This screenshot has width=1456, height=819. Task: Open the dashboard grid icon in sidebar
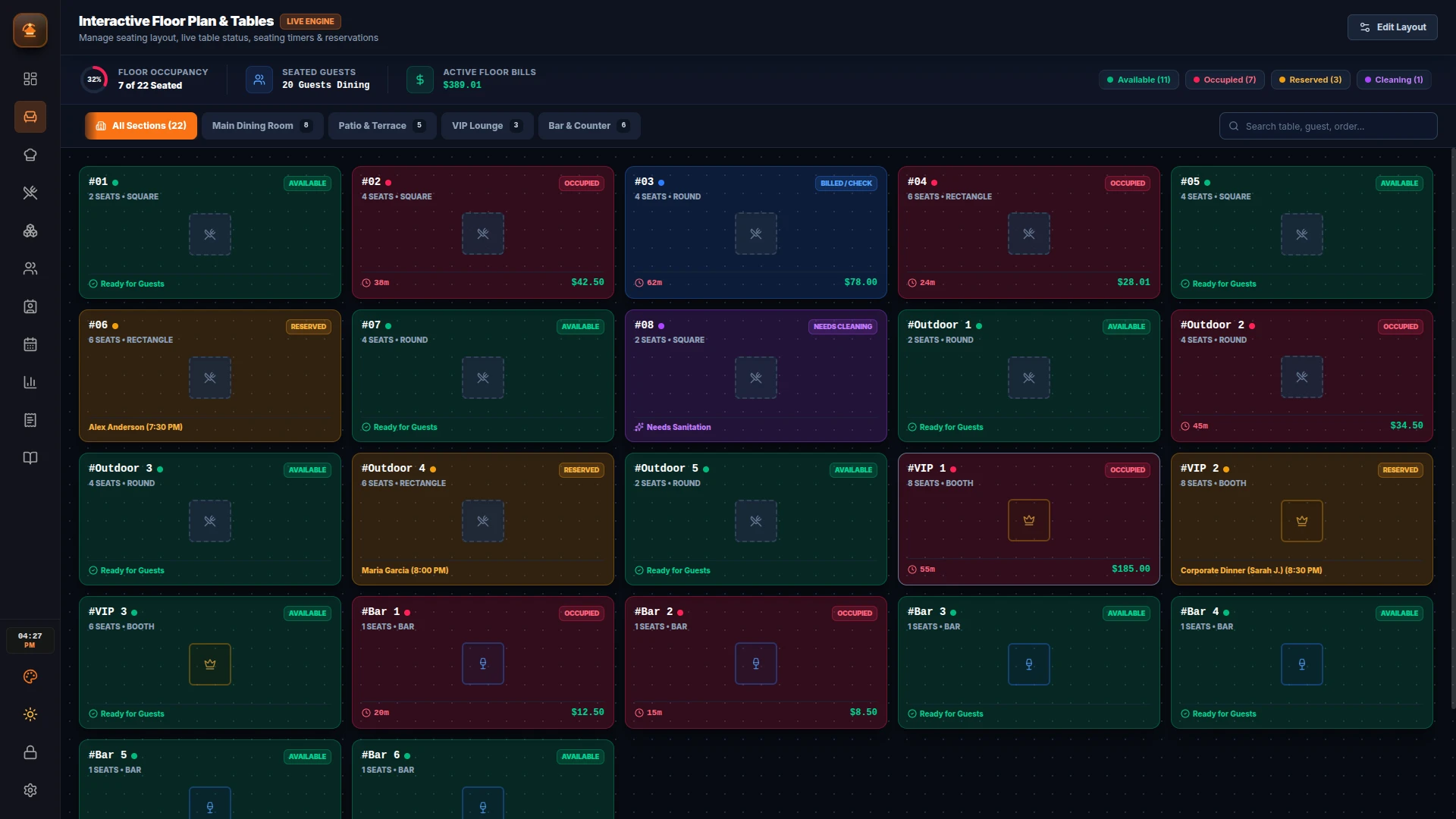pyautogui.click(x=30, y=79)
